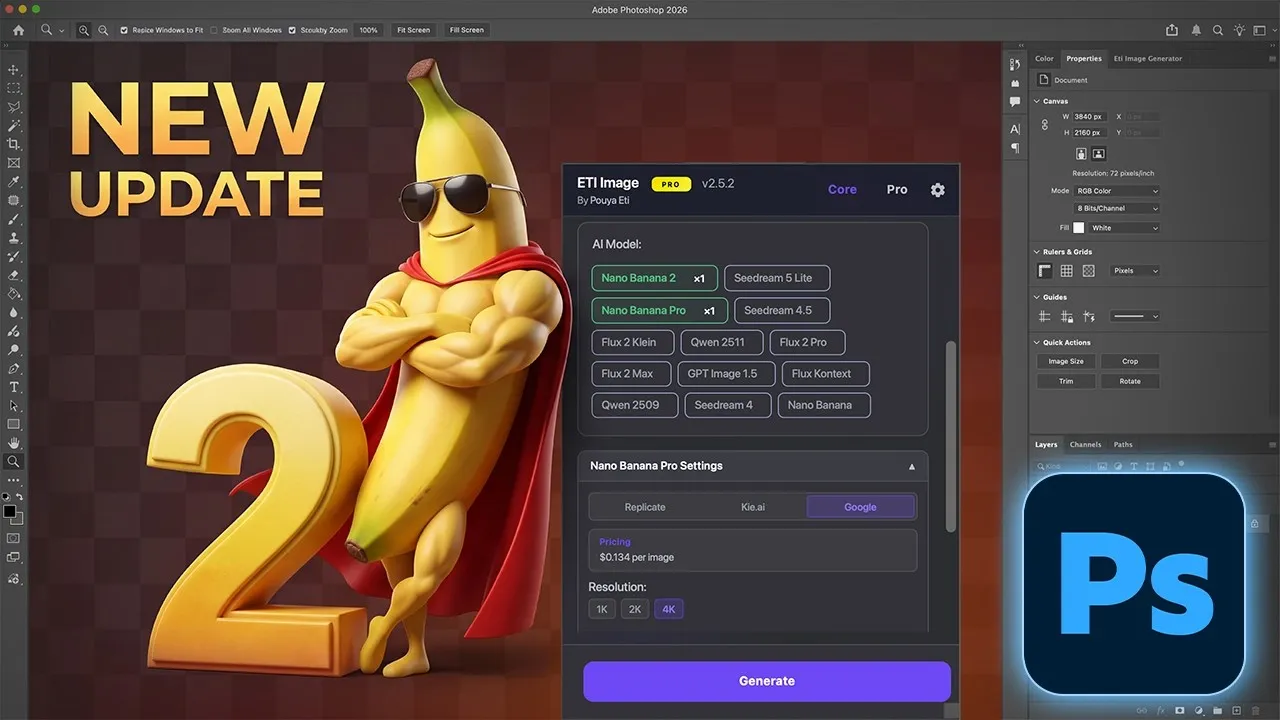Select the Frame tool
Screen dimensions: 1280x720
pyautogui.click(x=14, y=163)
